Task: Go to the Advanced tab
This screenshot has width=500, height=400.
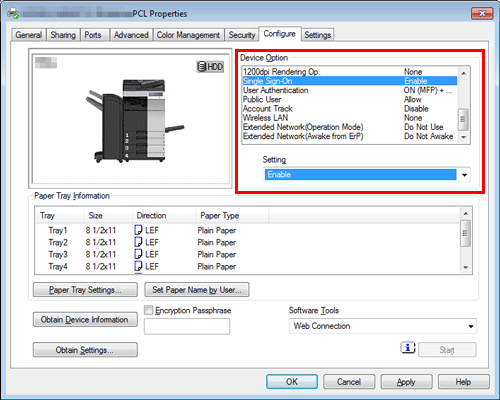Action: coord(131,35)
